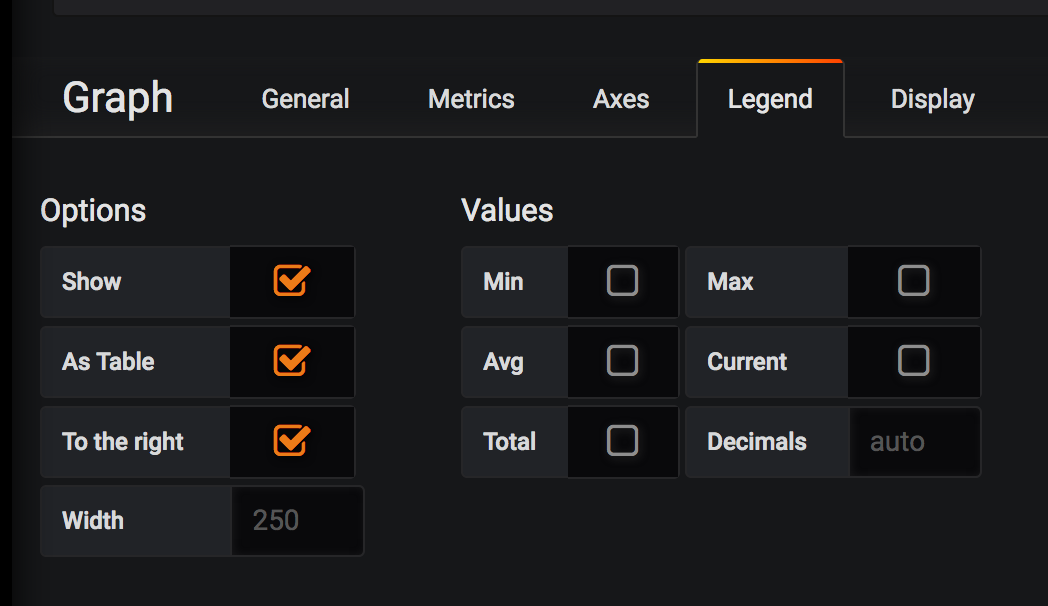This screenshot has height=606, width=1048.
Task: Switch to the General tab
Action: (x=305, y=98)
